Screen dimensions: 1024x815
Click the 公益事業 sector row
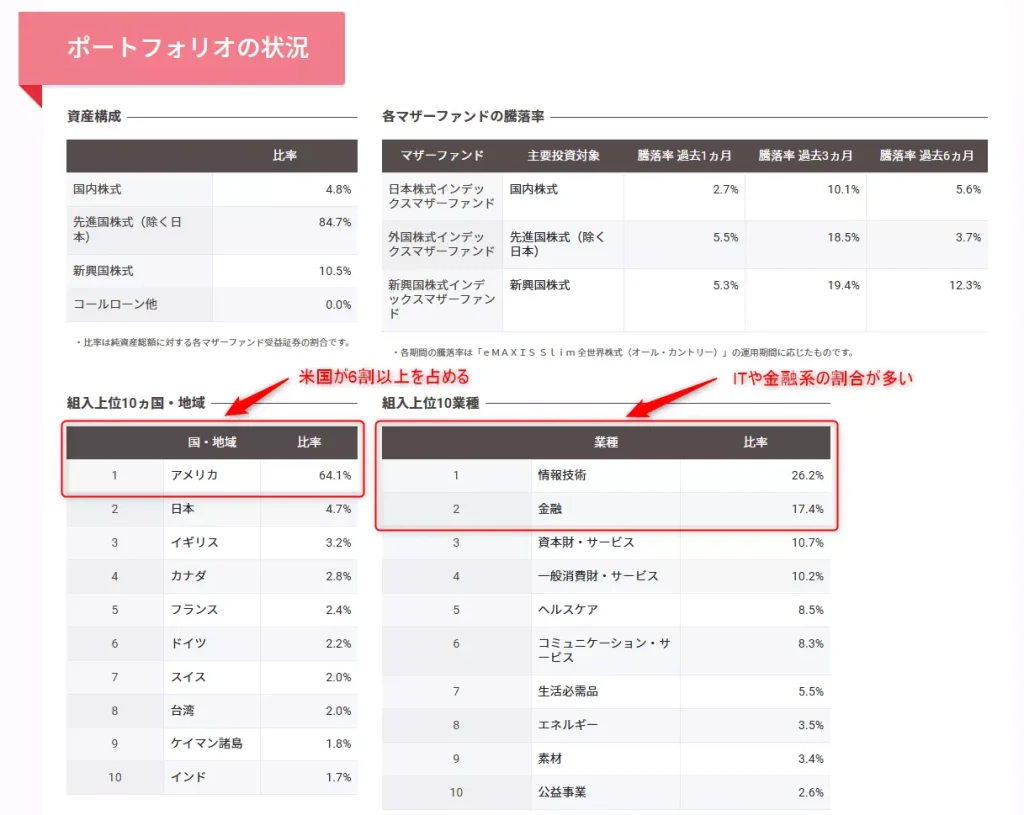[606, 792]
